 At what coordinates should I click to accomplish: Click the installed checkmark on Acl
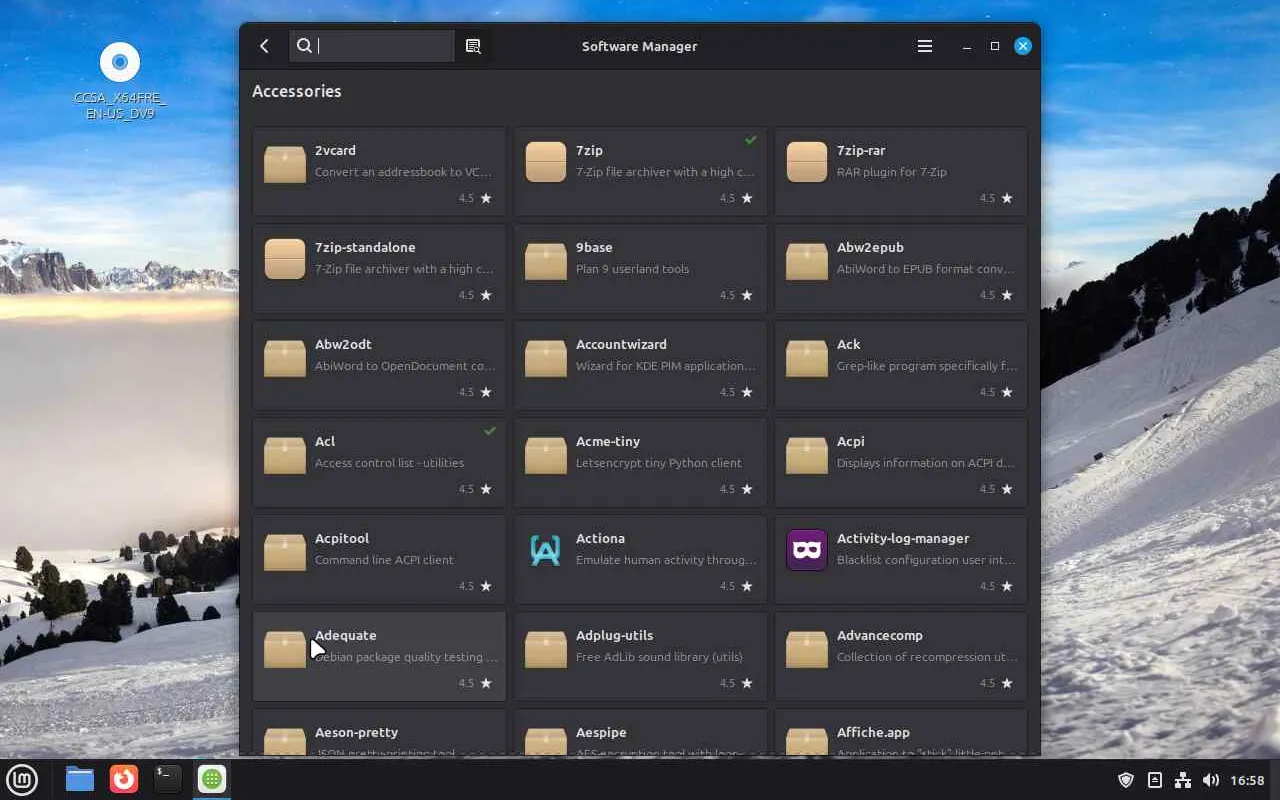pos(490,431)
